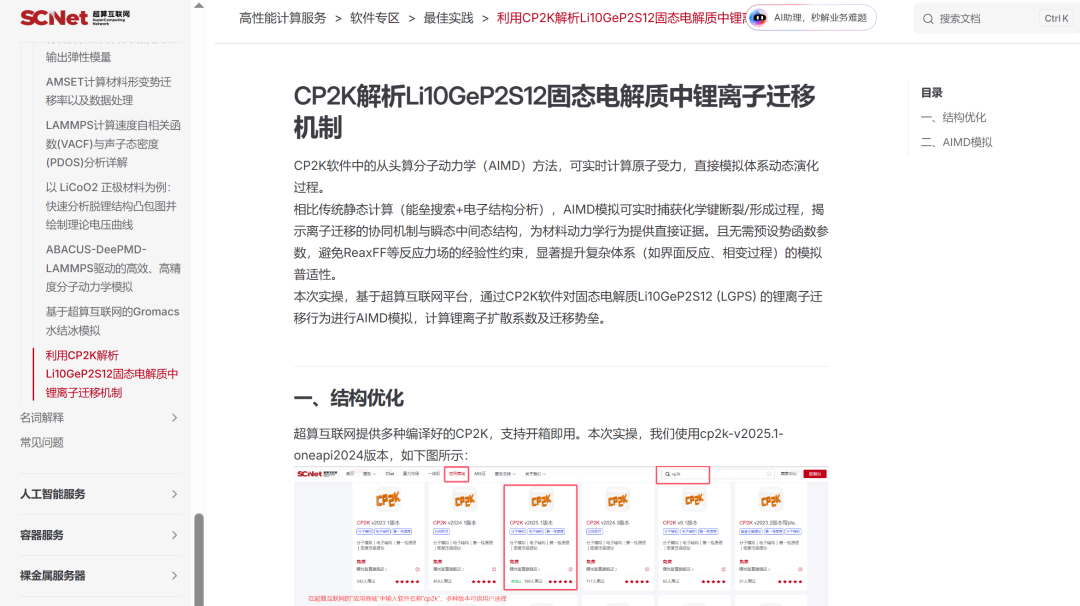Click the 搜索文档 search field
1080x606 pixels.
(985, 19)
